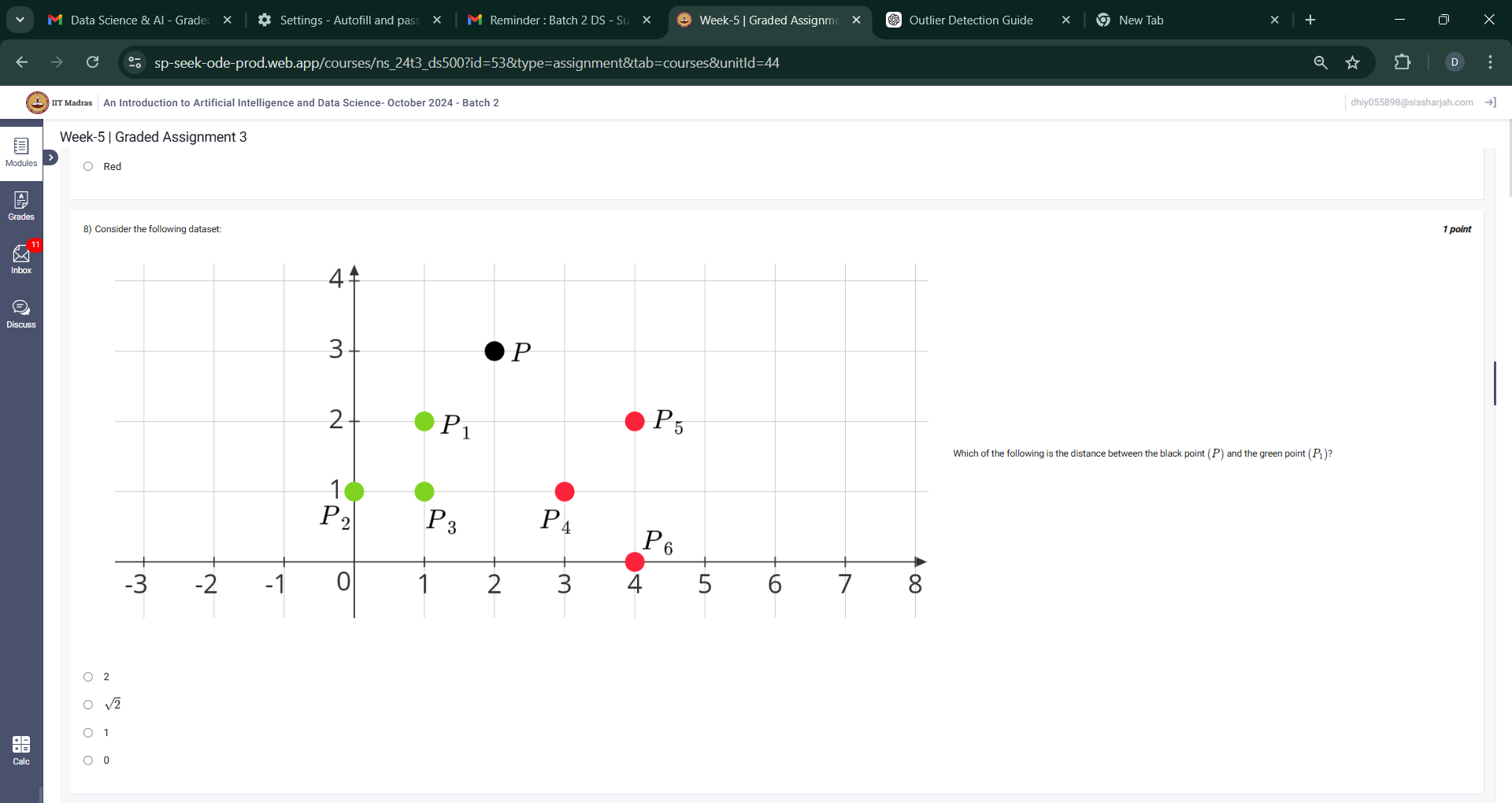The image size is (1512, 803).
Task: Close the Data Science & AI tab
Action: coord(228,20)
